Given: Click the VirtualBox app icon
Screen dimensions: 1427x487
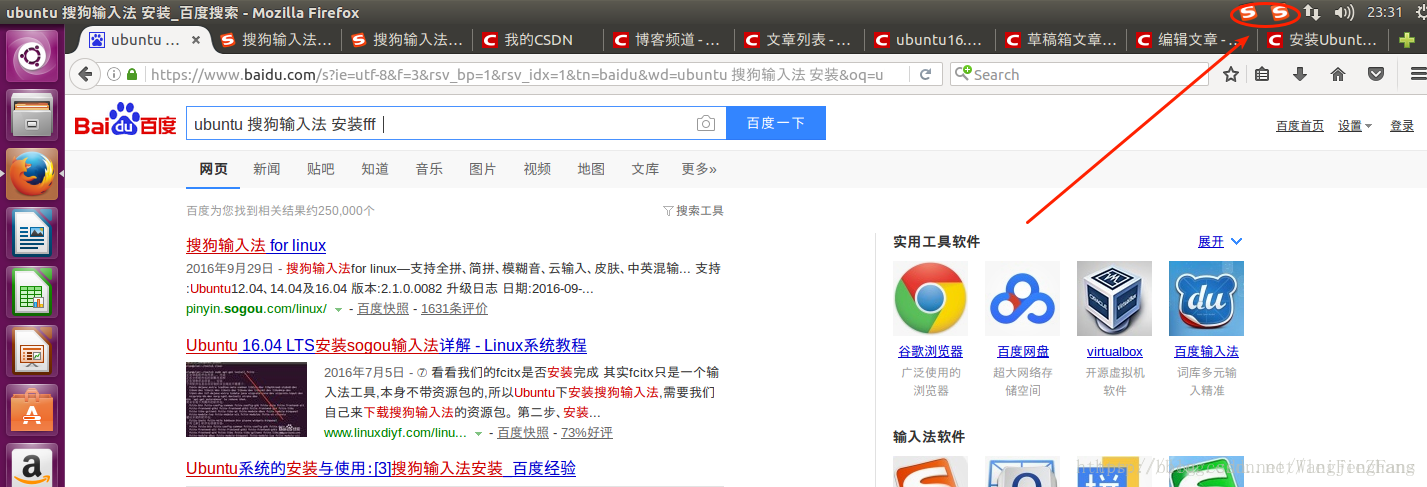Looking at the screenshot, I should (1114, 298).
